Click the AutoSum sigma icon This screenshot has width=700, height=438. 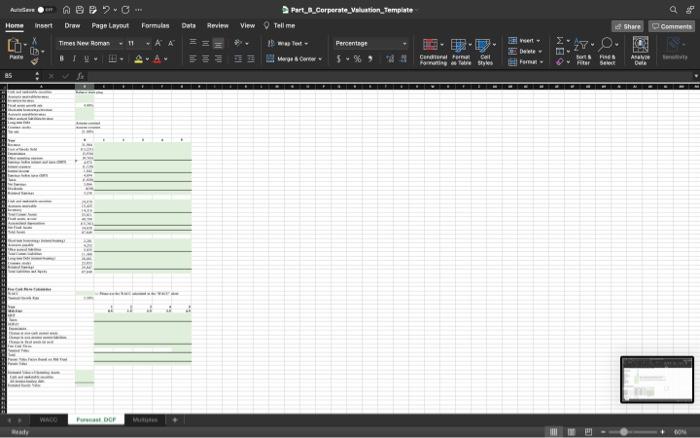tap(560, 41)
